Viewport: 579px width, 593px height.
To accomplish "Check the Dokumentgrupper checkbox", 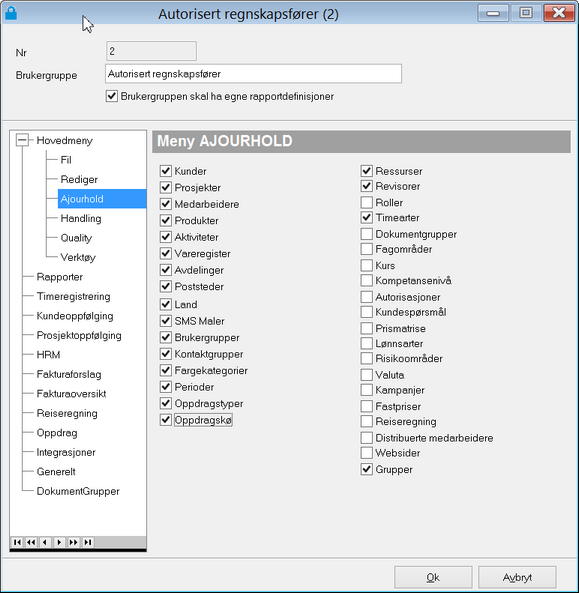I will (x=366, y=234).
